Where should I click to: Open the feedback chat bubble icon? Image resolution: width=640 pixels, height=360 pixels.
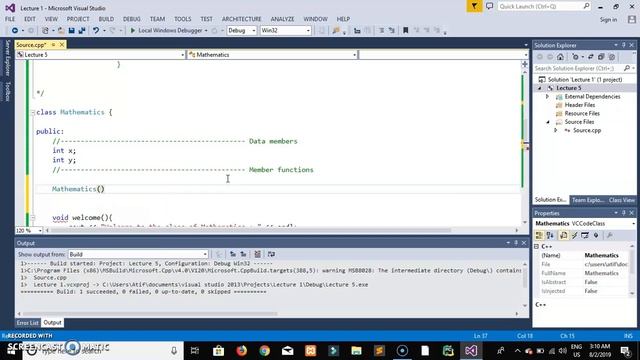(489, 6)
